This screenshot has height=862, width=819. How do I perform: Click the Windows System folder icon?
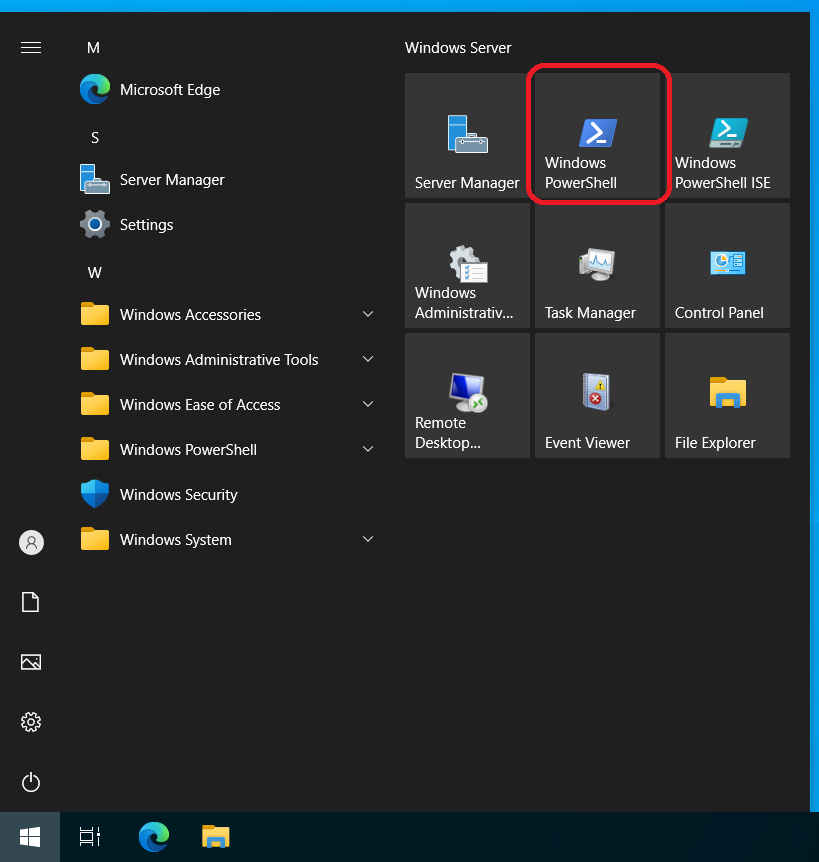pos(95,539)
